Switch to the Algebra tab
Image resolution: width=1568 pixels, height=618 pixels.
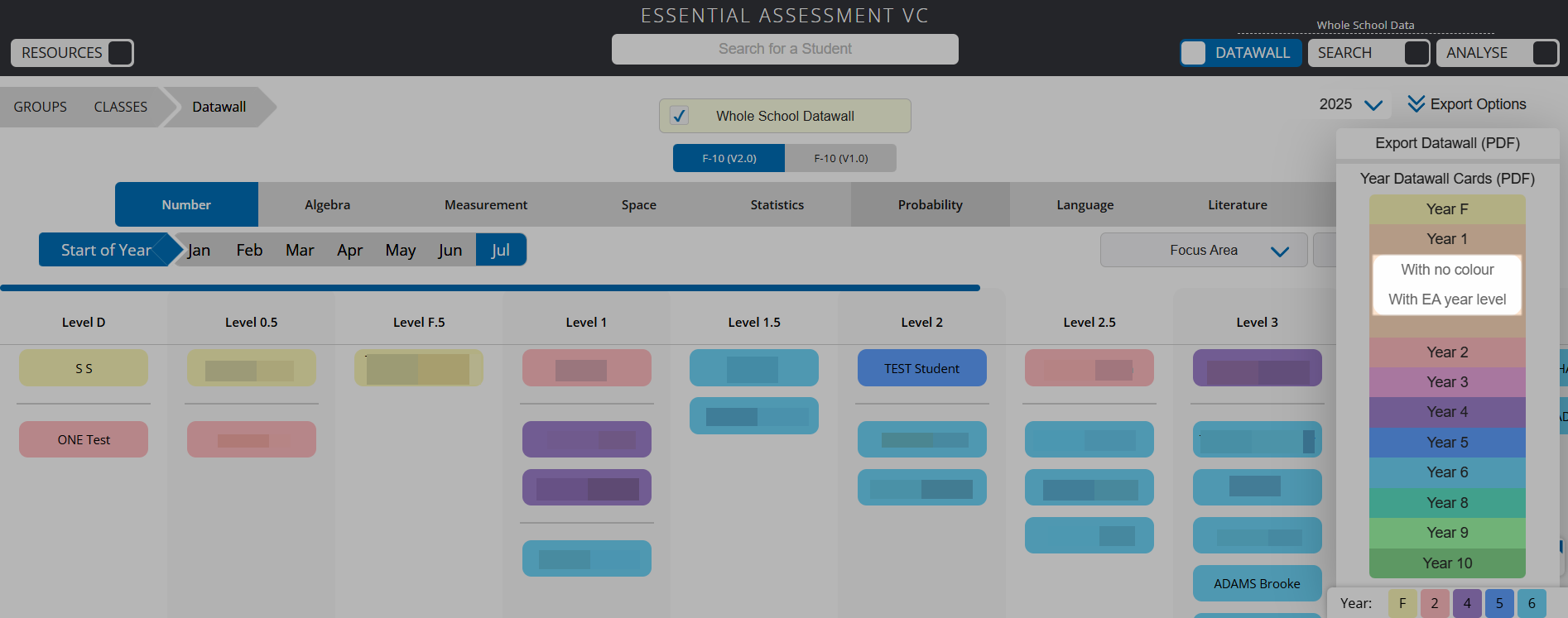(328, 204)
